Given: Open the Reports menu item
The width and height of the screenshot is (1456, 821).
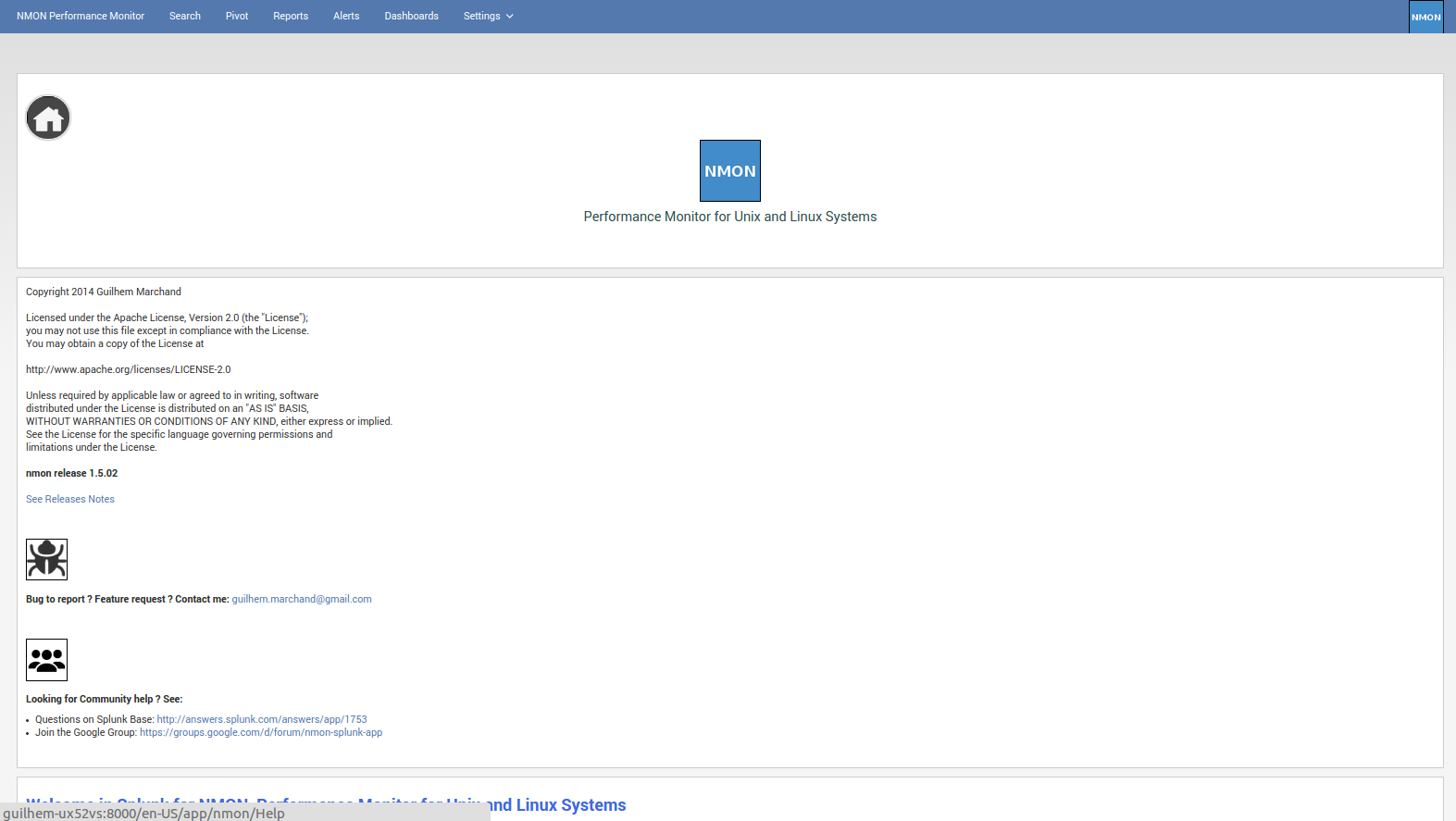Looking at the screenshot, I should click(x=291, y=16).
